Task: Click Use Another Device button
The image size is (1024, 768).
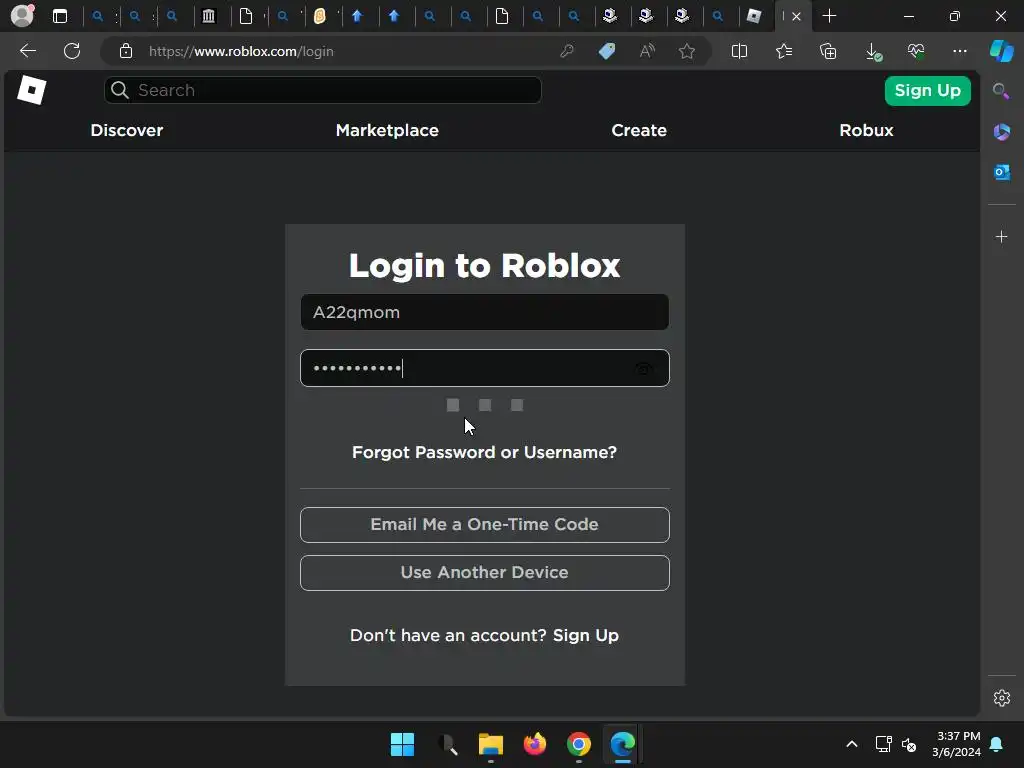Action: [x=485, y=573]
